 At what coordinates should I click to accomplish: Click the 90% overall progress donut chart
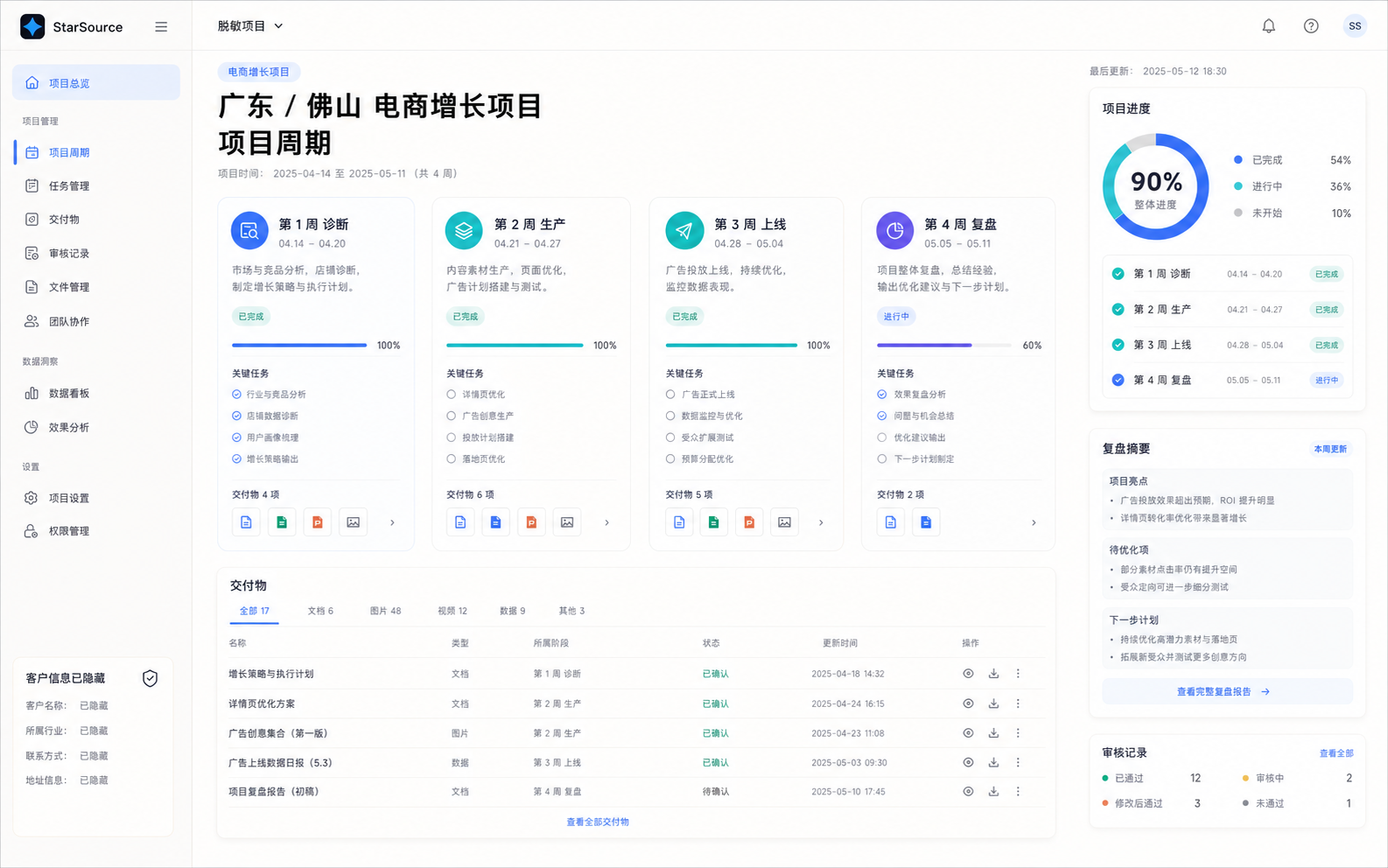click(1156, 186)
